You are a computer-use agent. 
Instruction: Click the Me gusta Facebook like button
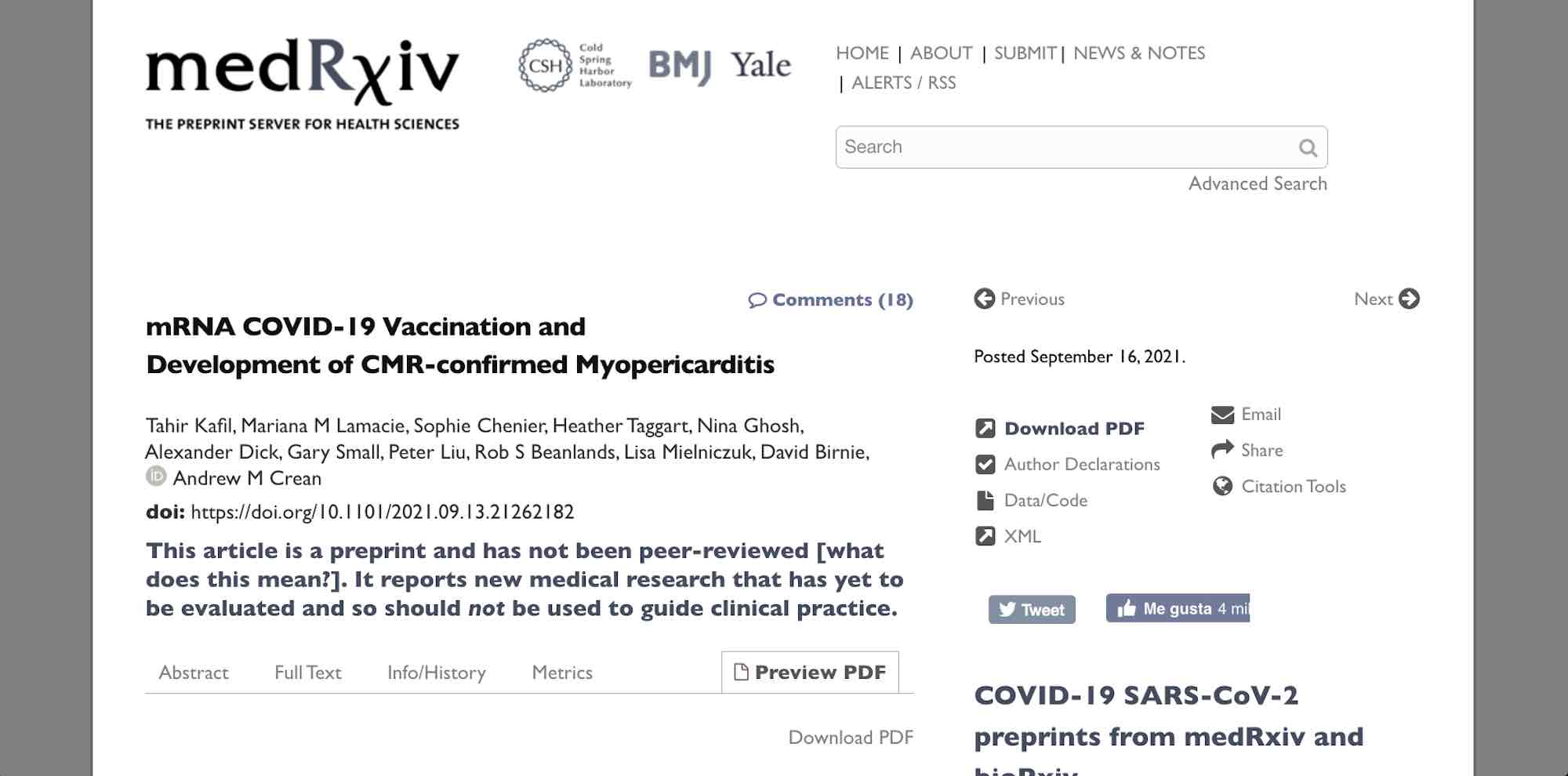(1178, 608)
